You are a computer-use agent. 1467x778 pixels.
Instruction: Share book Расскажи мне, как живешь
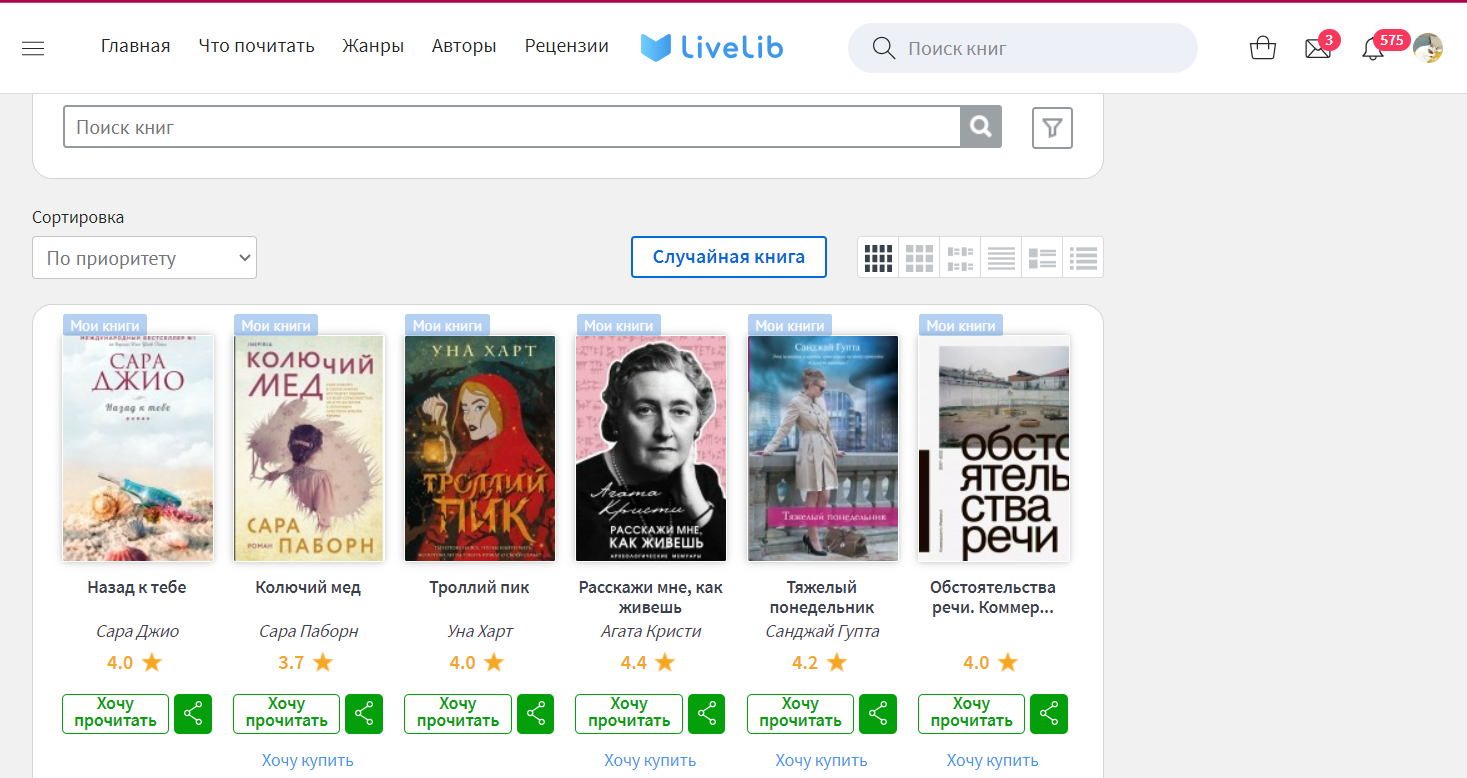pos(707,714)
